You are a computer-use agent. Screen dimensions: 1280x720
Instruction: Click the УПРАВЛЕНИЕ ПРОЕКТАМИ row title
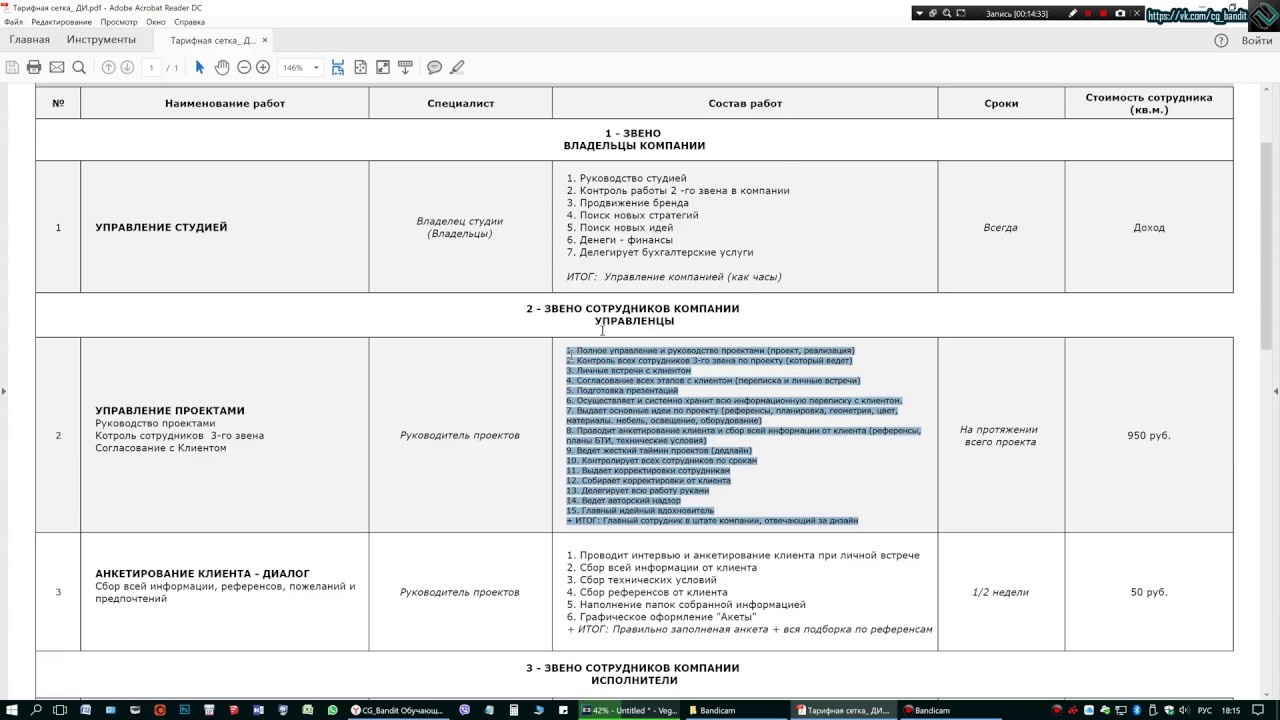point(170,411)
